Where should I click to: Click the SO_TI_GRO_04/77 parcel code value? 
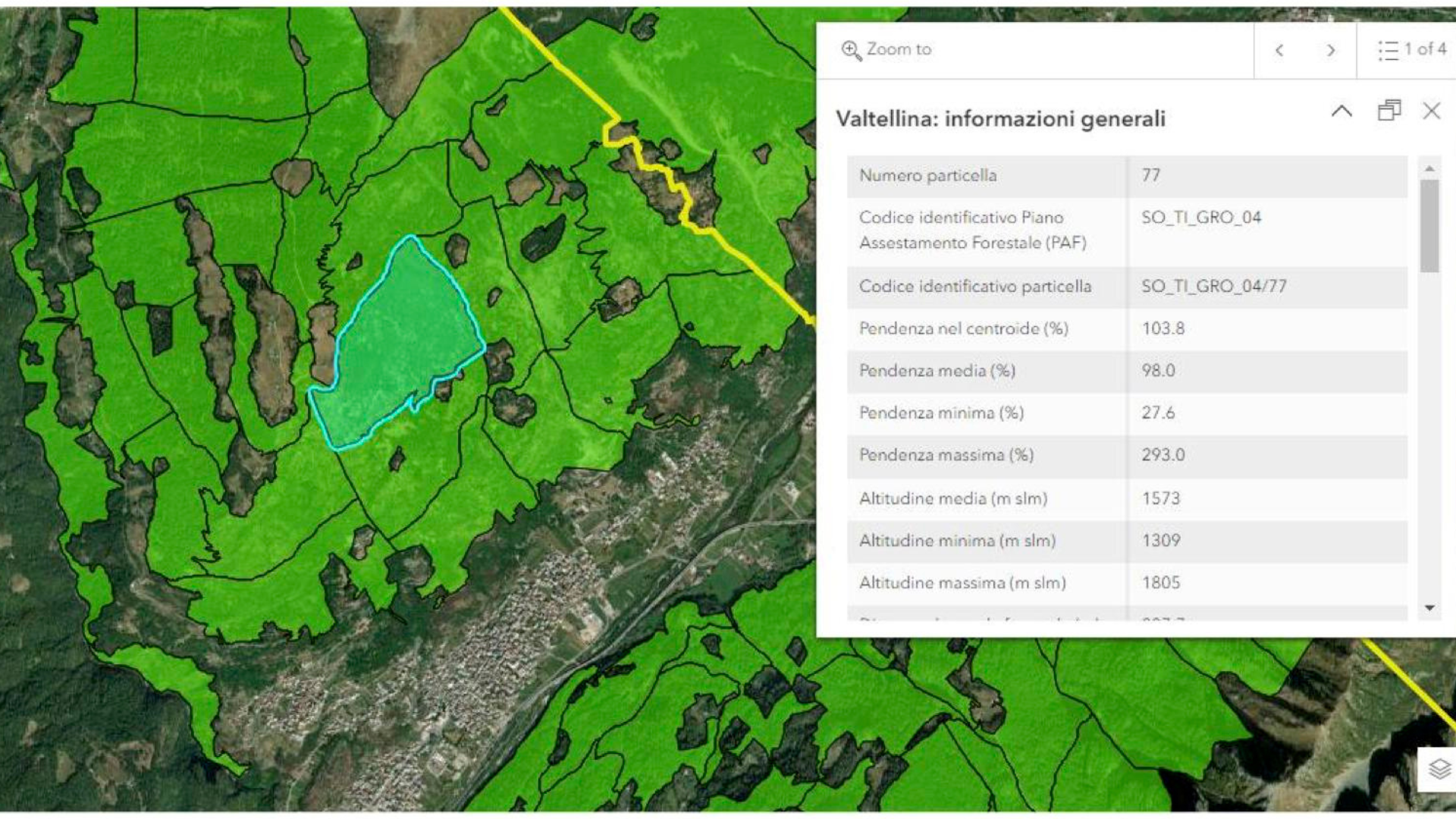(1213, 287)
